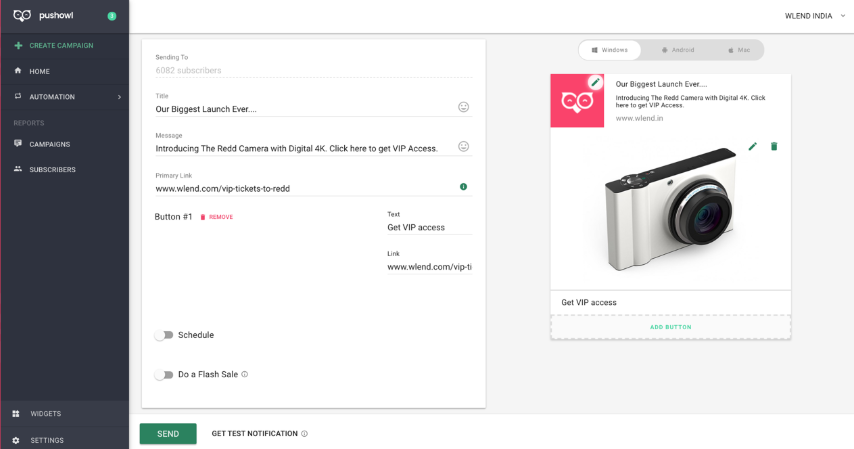Click the green Send button
This screenshot has height=449, width=854.
(x=168, y=434)
